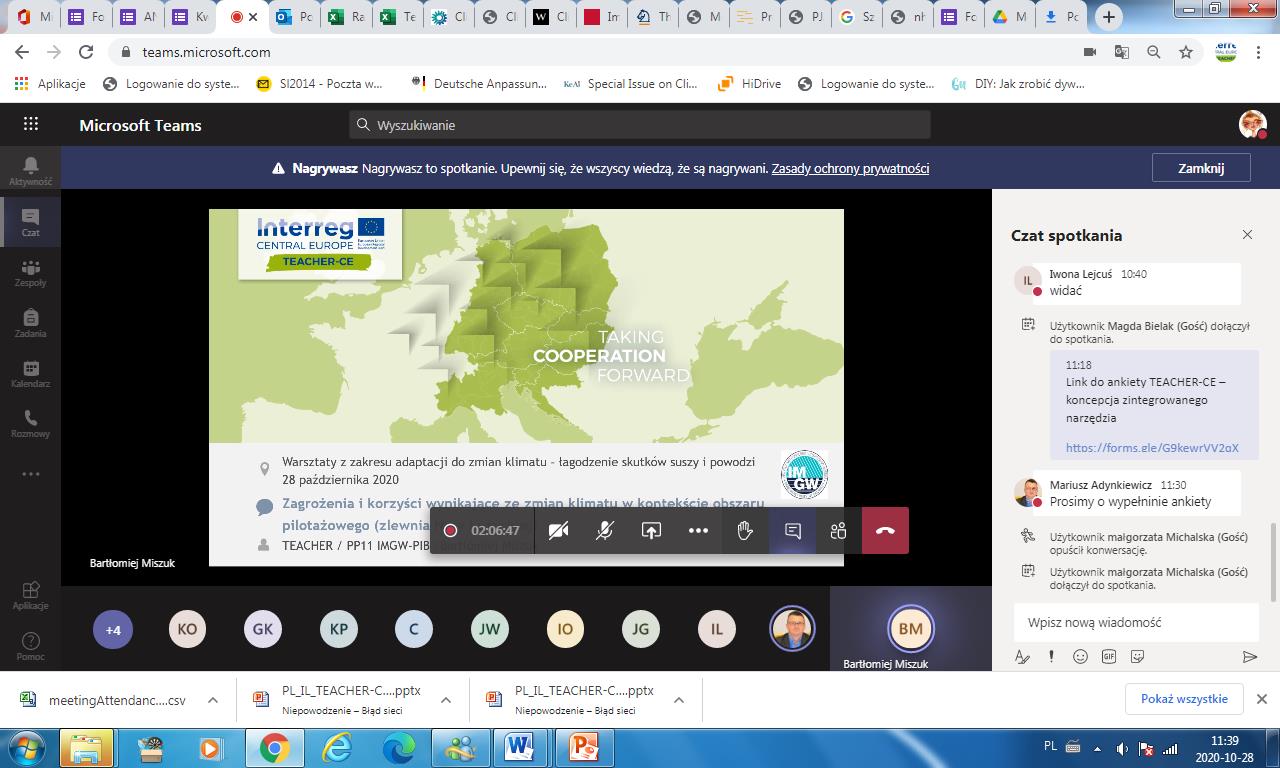Viewport: 1280px width, 768px height.
Task: Expand options for meetingAttendance csv download
Action: point(213,700)
